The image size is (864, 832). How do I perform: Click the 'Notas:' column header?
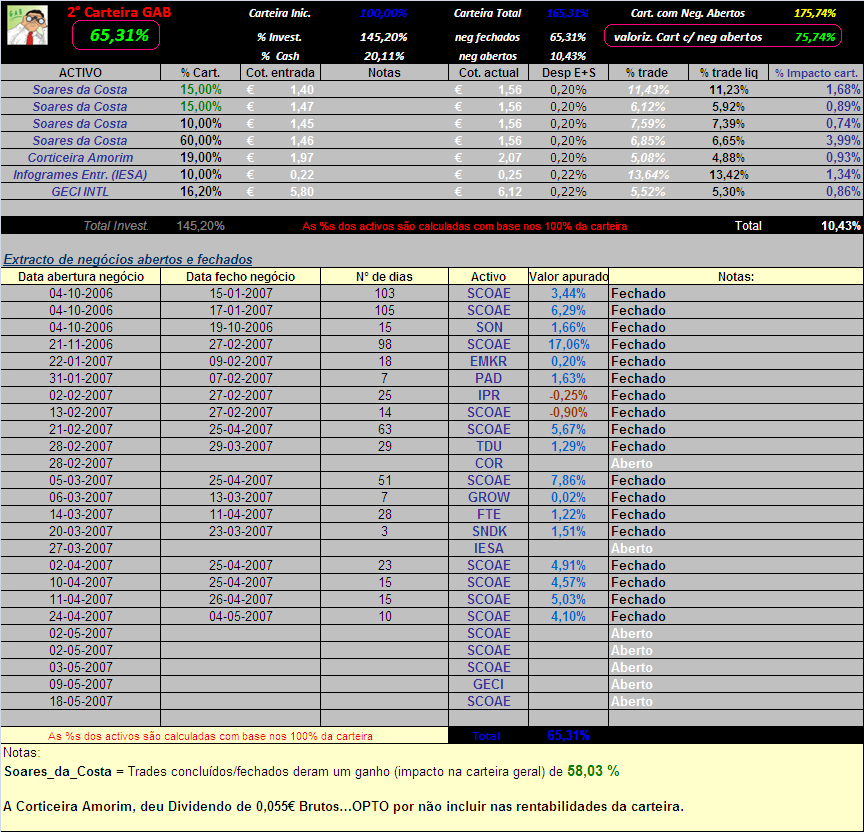point(736,277)
